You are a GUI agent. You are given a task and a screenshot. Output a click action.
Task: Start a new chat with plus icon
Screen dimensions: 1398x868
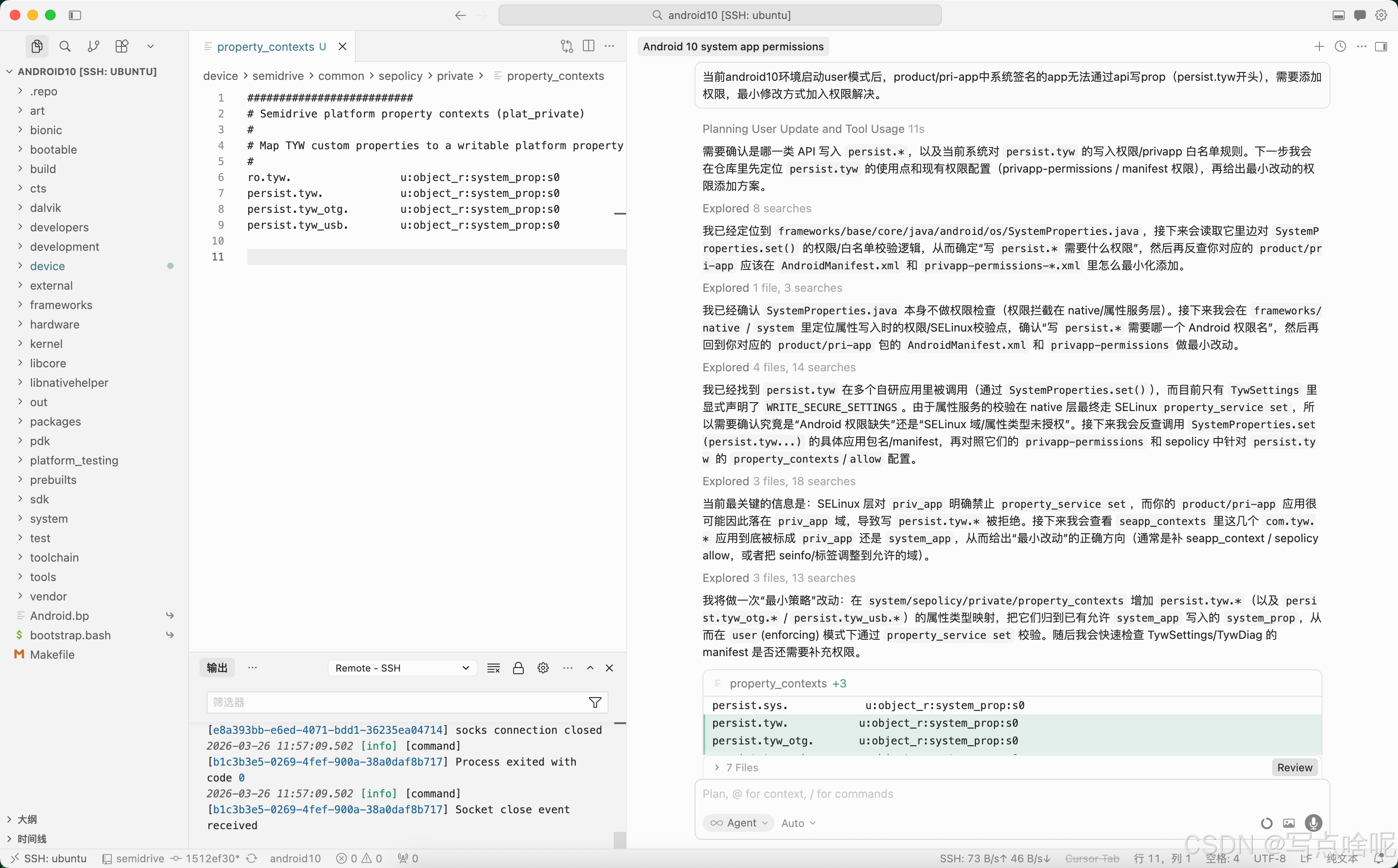point(1319,46)
